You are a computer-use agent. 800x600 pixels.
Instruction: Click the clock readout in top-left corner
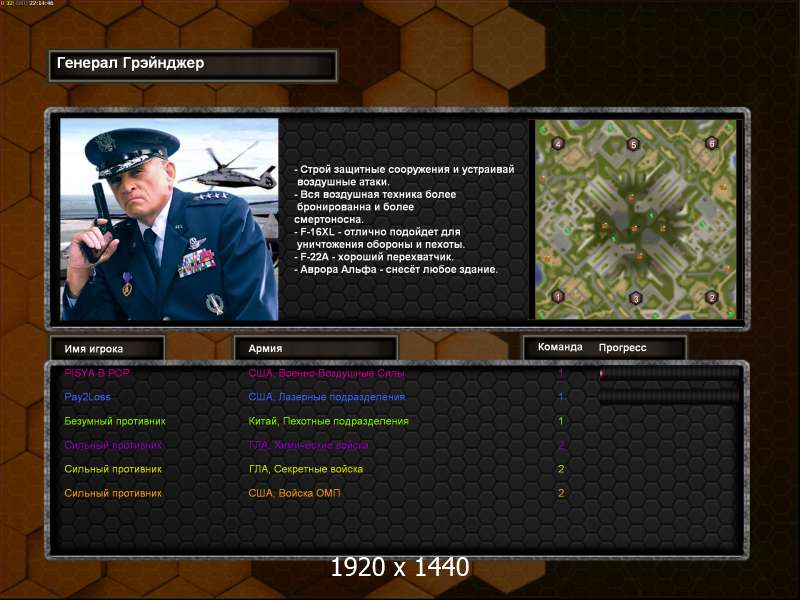tap(41, 3)
